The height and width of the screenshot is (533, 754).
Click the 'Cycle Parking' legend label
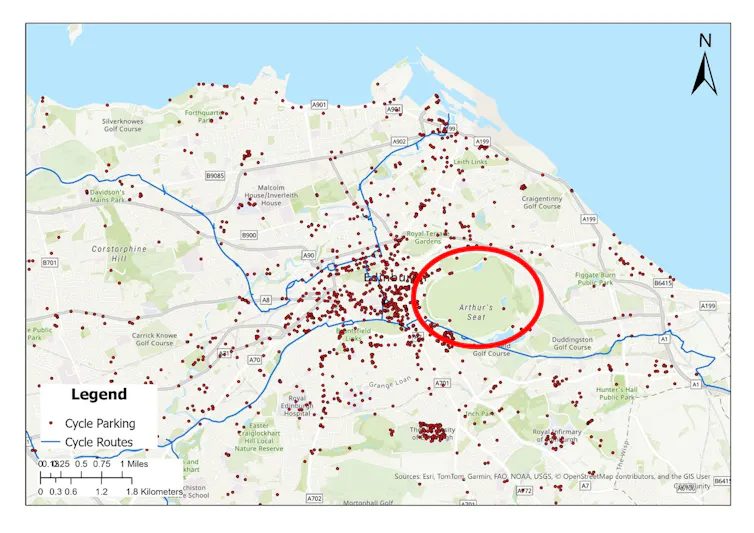(100, 424)
